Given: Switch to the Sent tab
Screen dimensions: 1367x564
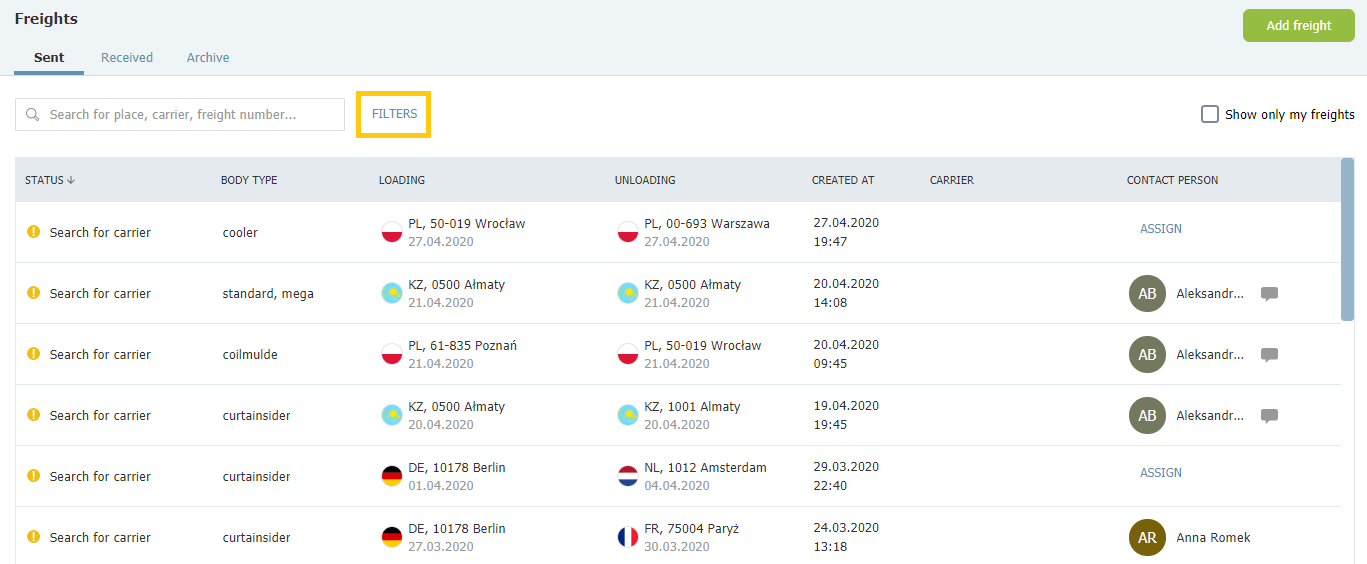Looking at the screenshot, I should [49, 58].
